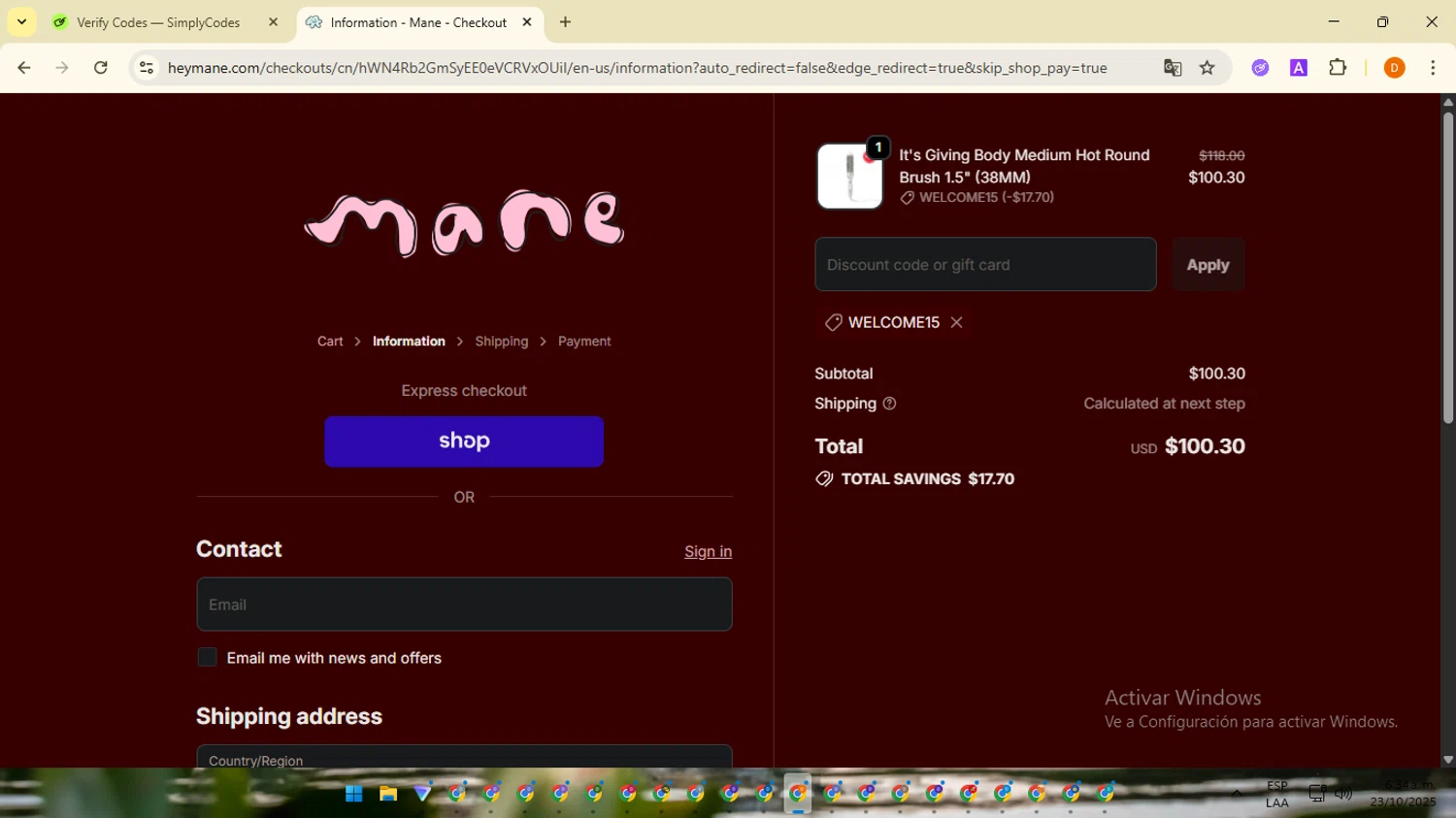Click the browser back arrow

[24, 68]
